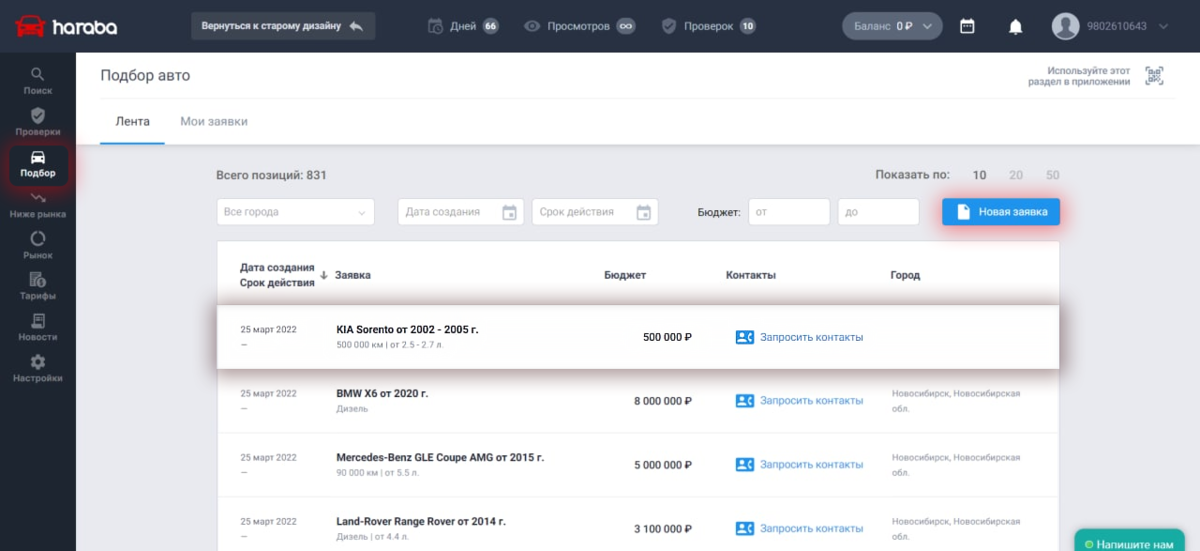Toggle date sort arrow in table header
1200x551 pixels.
pos(324,275)
